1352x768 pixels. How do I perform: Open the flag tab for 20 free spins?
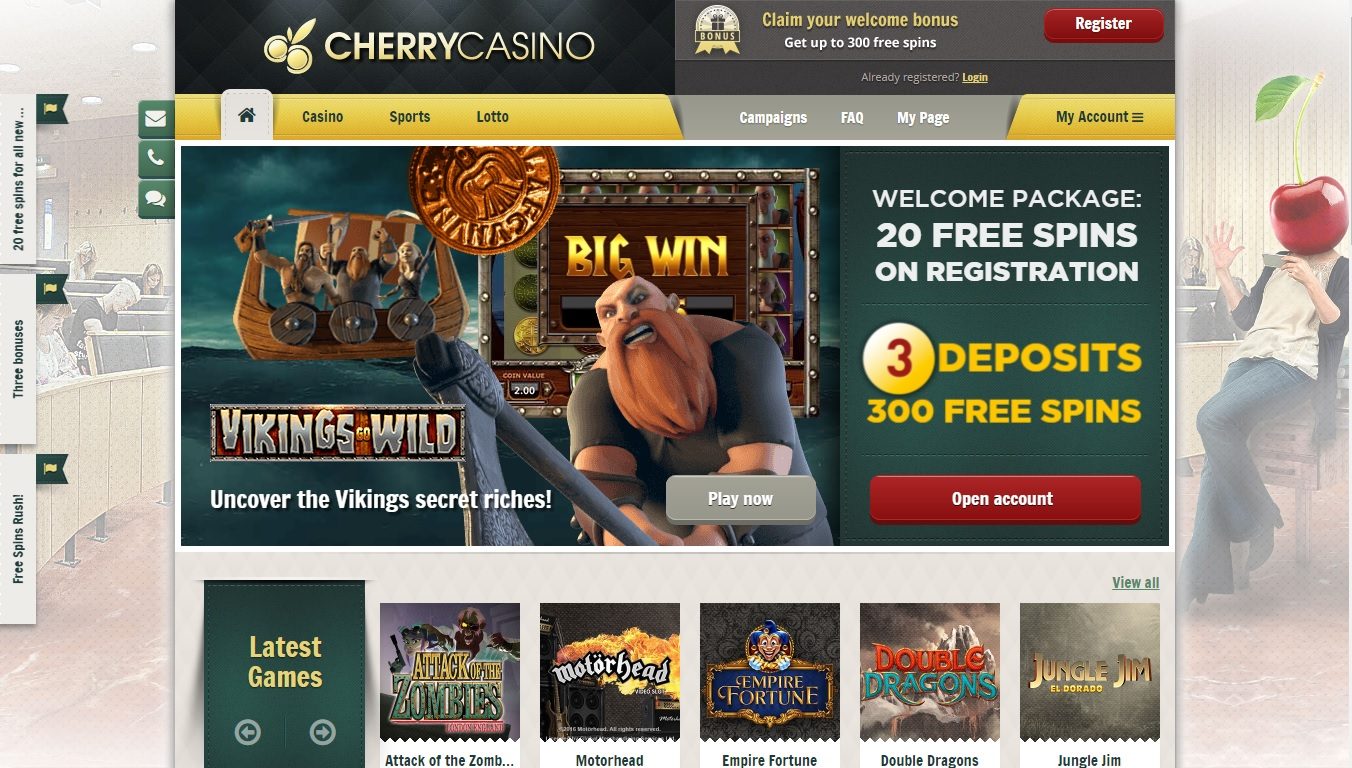52,108
